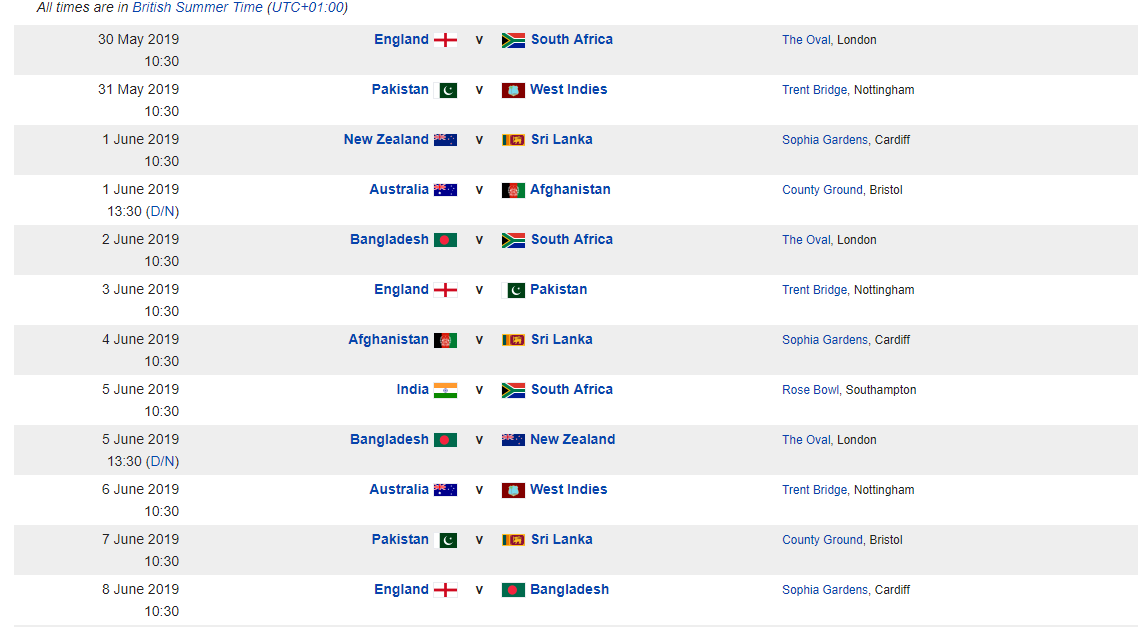Click Afghanistan flag in County Ground Bristol match
Viewport: 1147px width, 627px height.
(514, 190)
